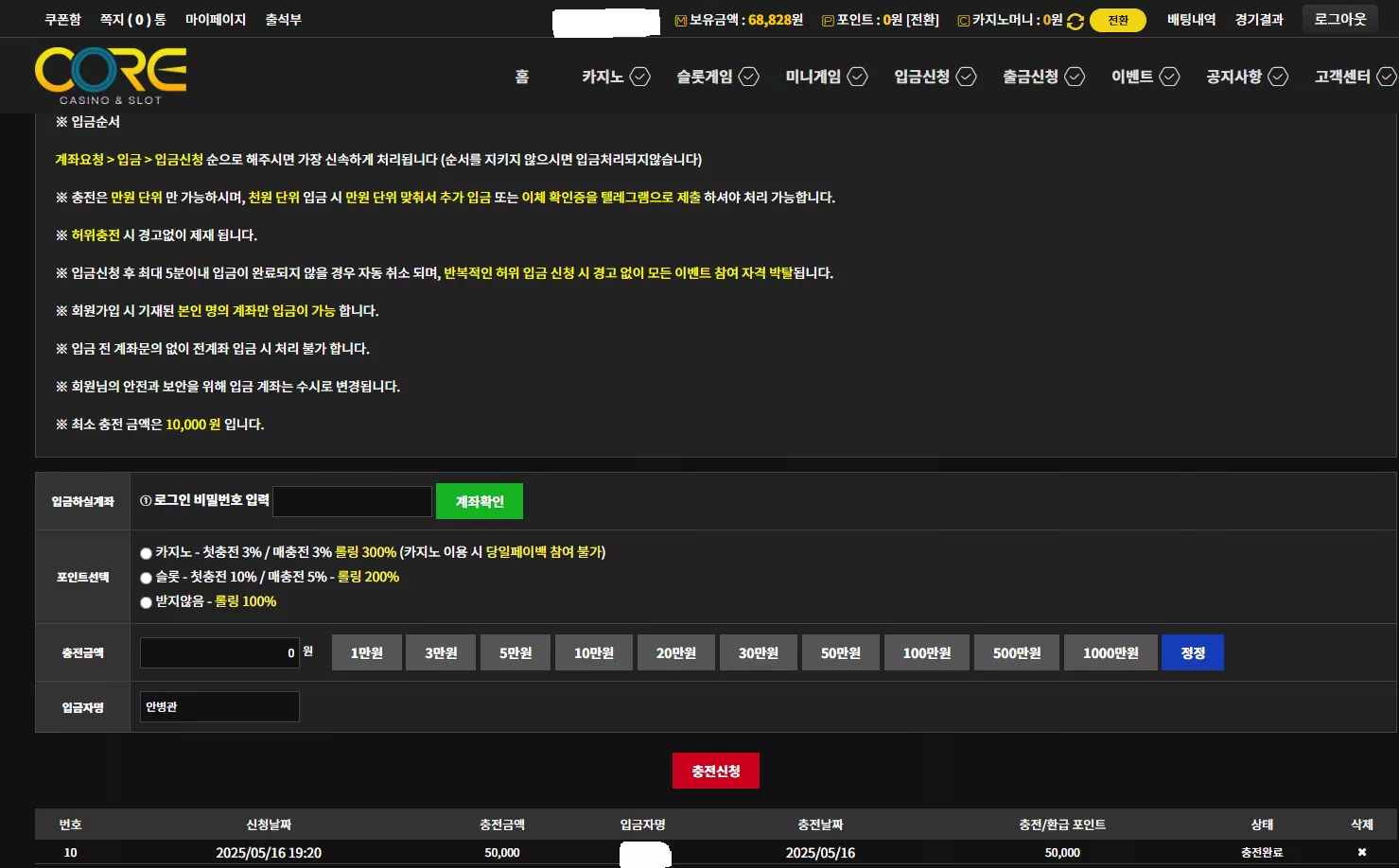
Task: Focus the 로그인 비밀번호 입력 field
Action: click(x=352, y=501)
